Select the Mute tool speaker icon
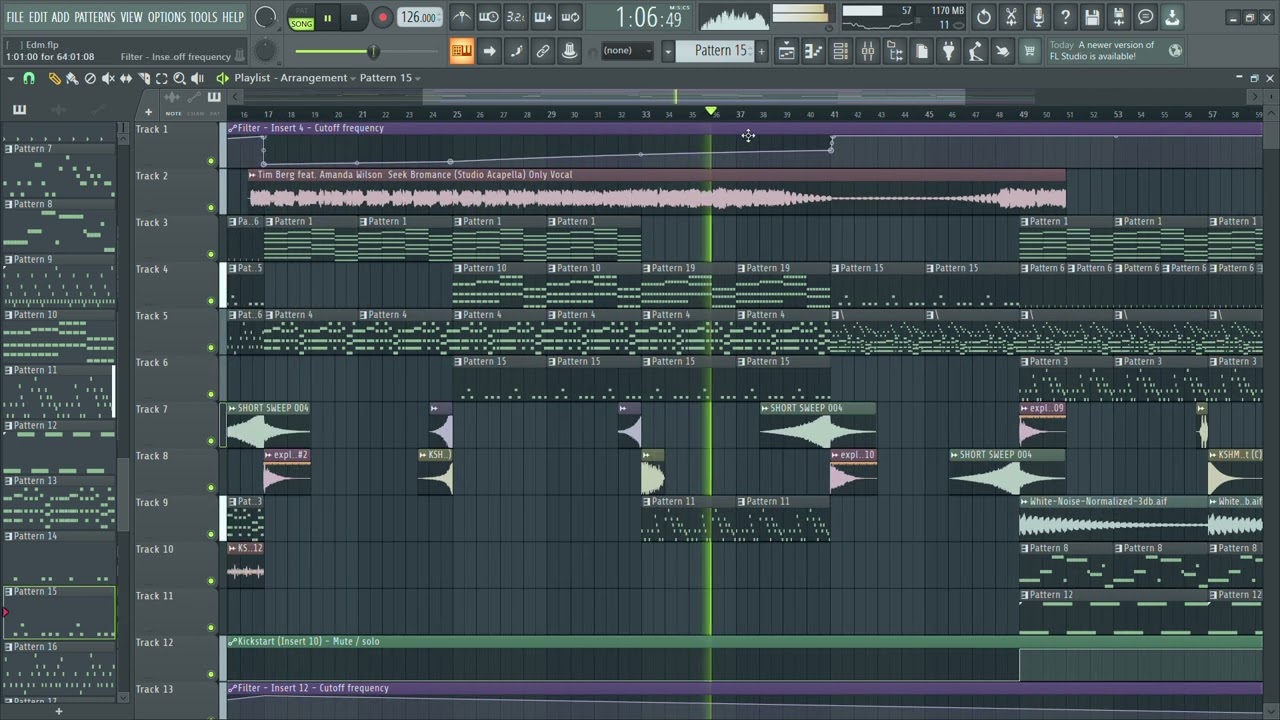 pos(108,78)
